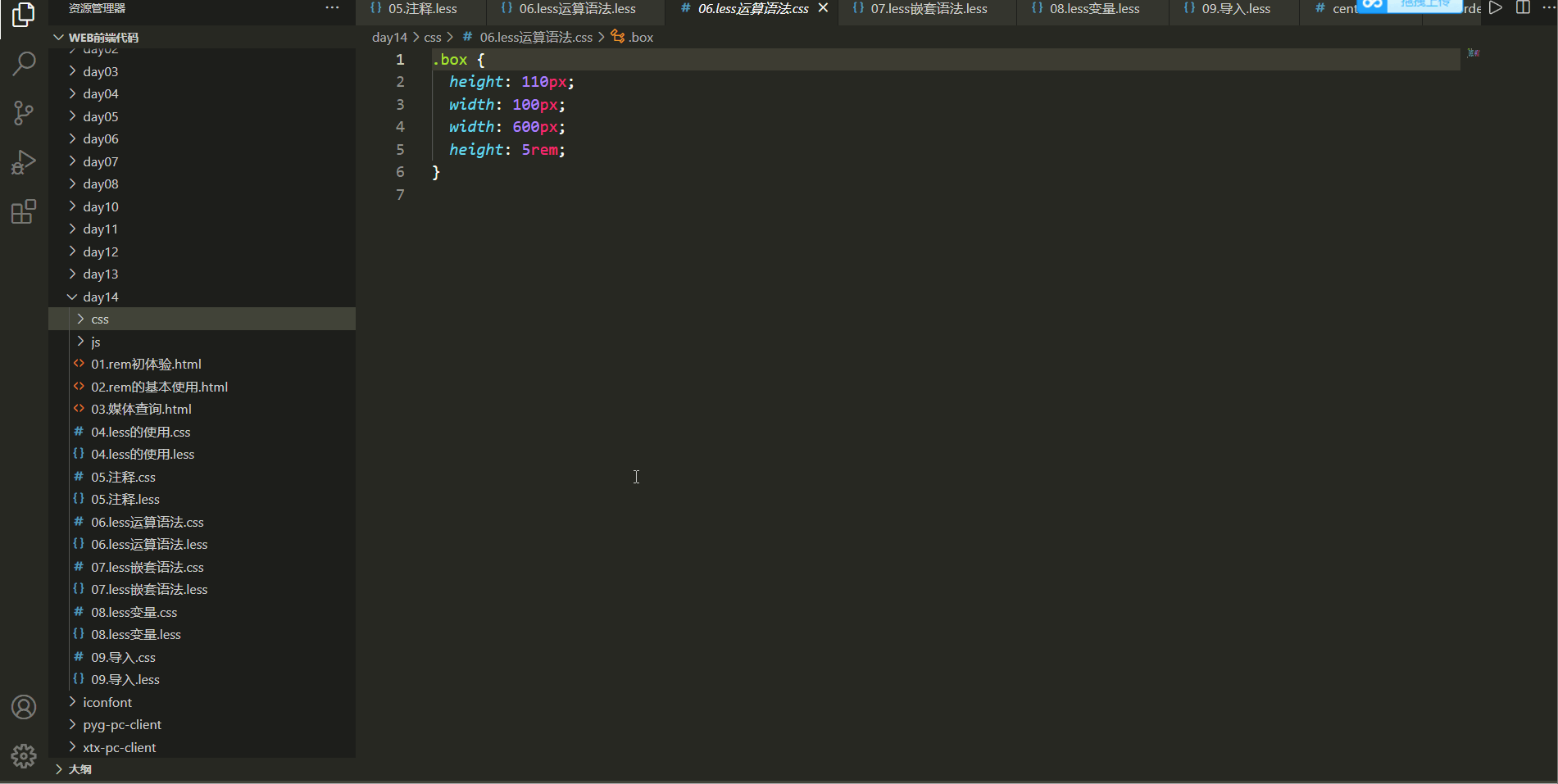This screenshot has width=1558, height=784.
Task: Expand the day10 folder
Action: (x=202, y=206)
